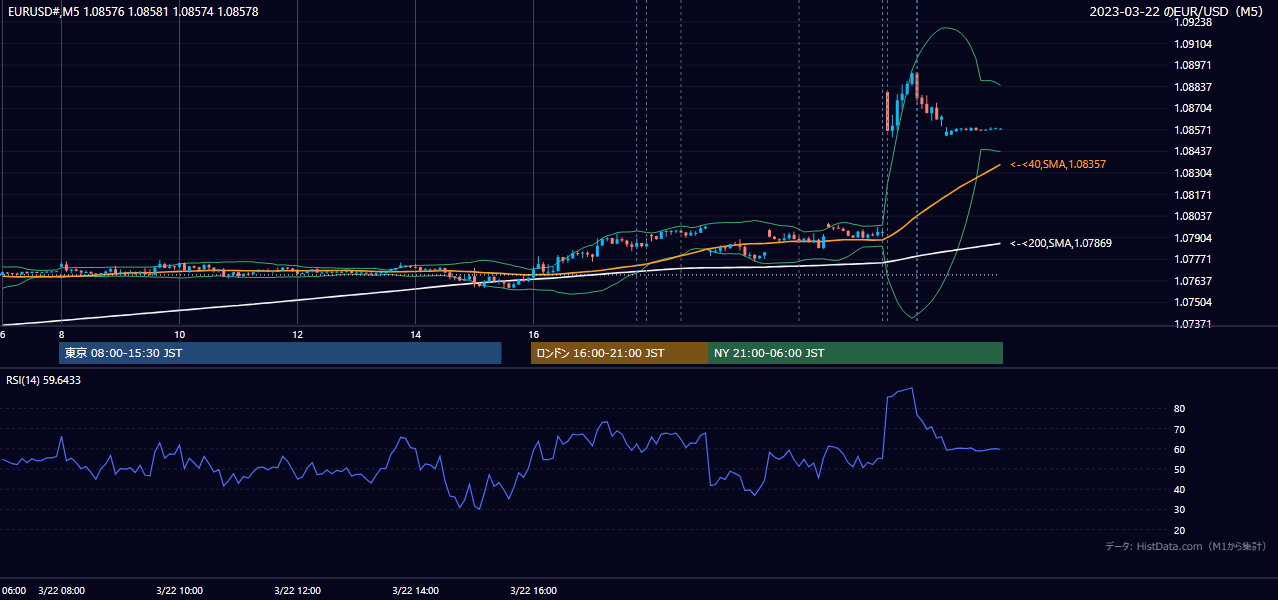Click the hour tick 12 under the price chart

tap(298, 334)
